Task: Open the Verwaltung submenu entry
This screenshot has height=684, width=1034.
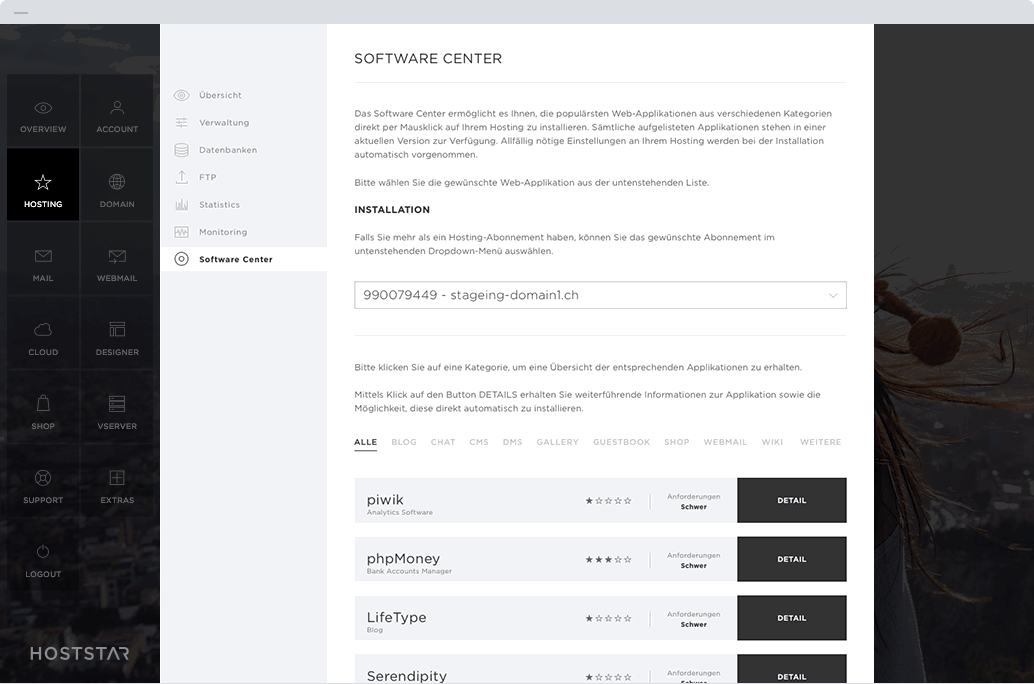Action: [224, 123]
